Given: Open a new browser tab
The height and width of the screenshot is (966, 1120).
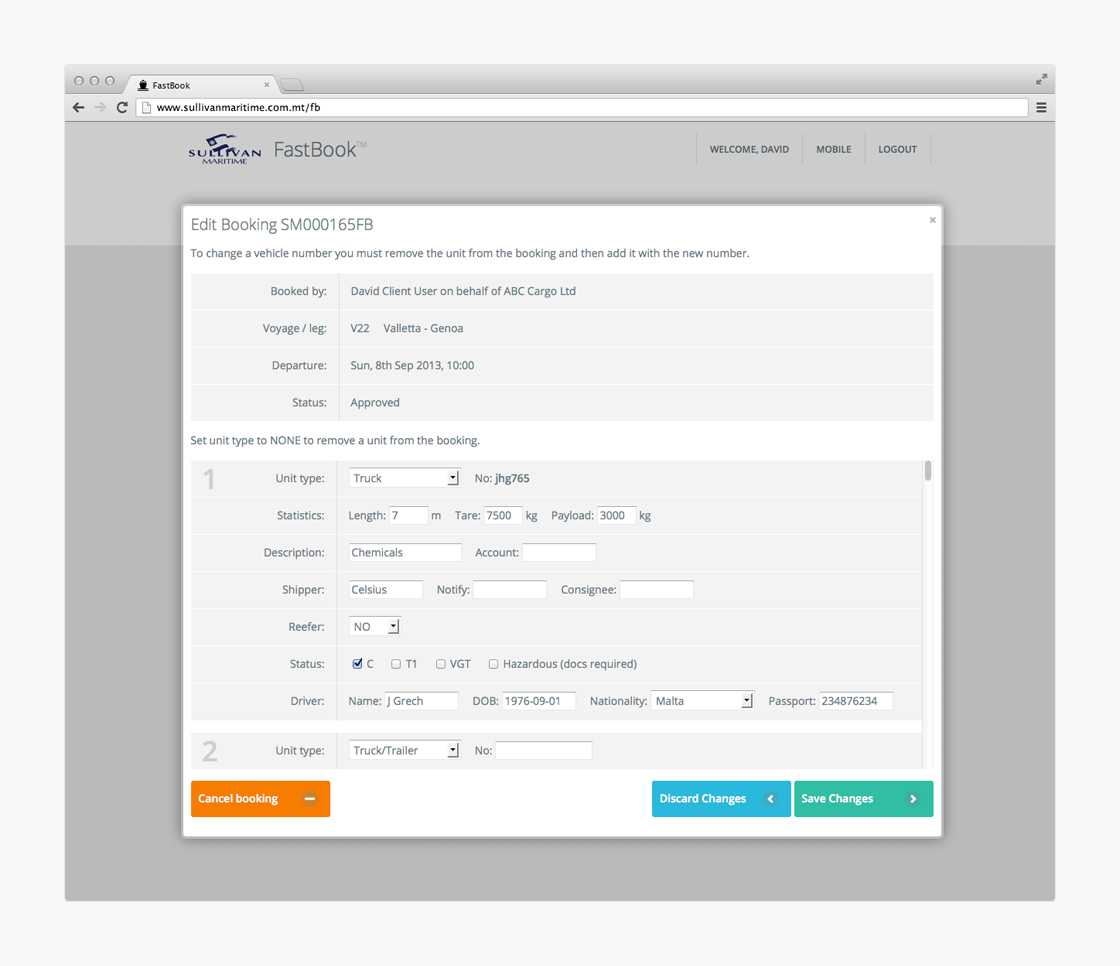Looking at the screenshot, I should (x=291, y=85).
